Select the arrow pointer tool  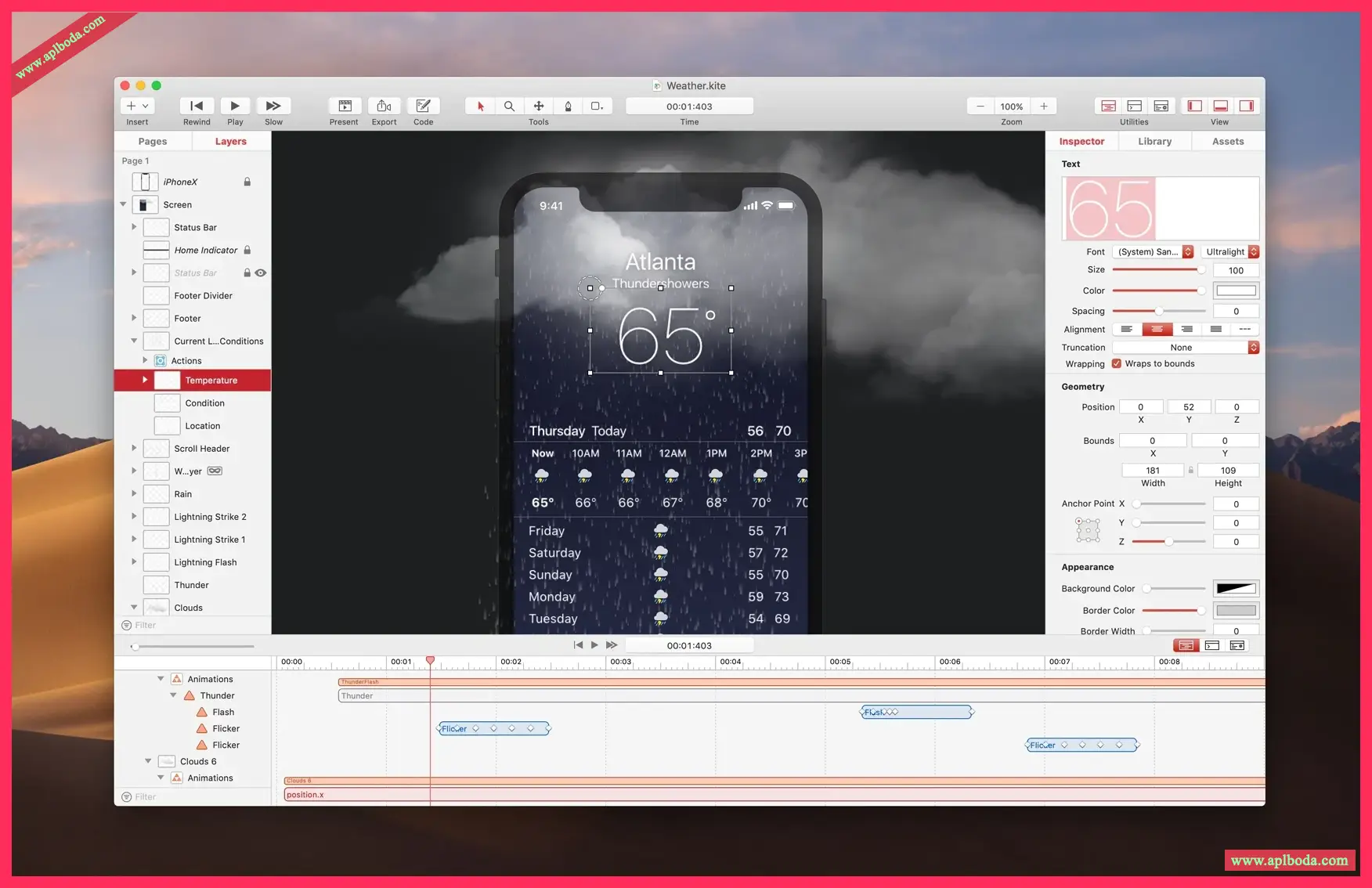click(x=480, y=106)
